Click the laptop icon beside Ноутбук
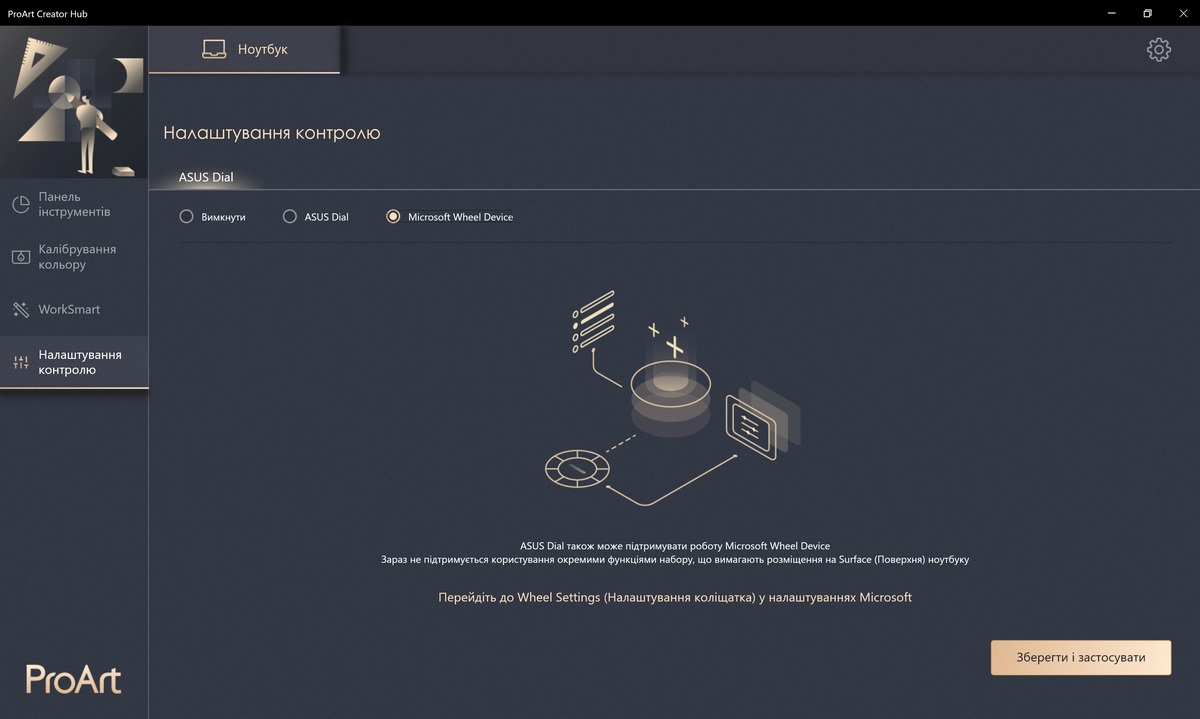This screenshot has height=719, width=1200. [x=214, y=49]
